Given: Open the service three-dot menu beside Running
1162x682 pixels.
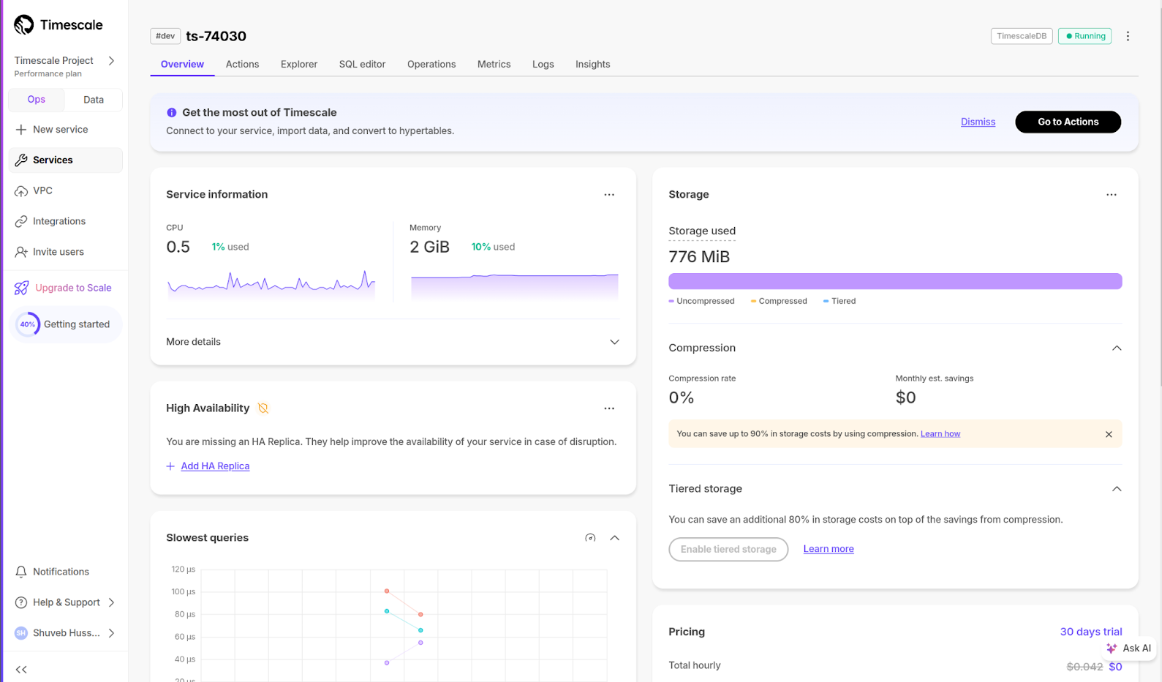Looking at the screenshot, I should tap(1128, 36).
